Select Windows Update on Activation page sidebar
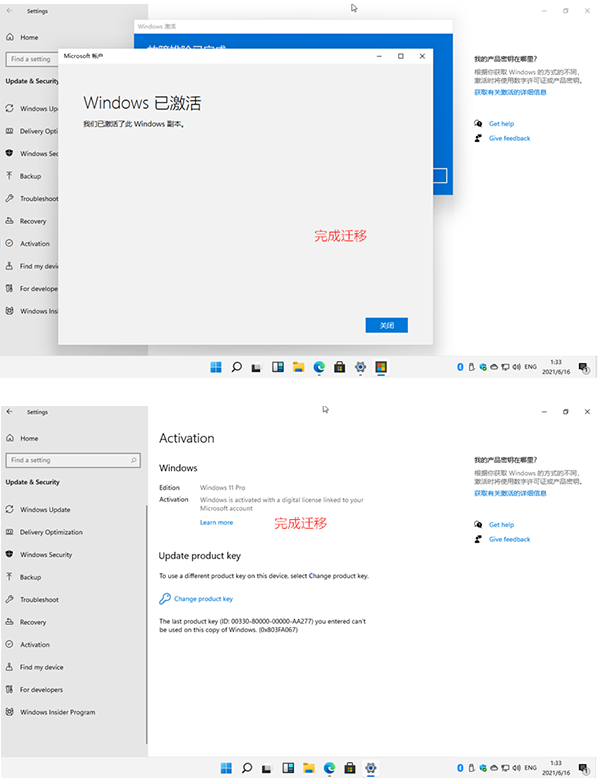 pos(45,510)
